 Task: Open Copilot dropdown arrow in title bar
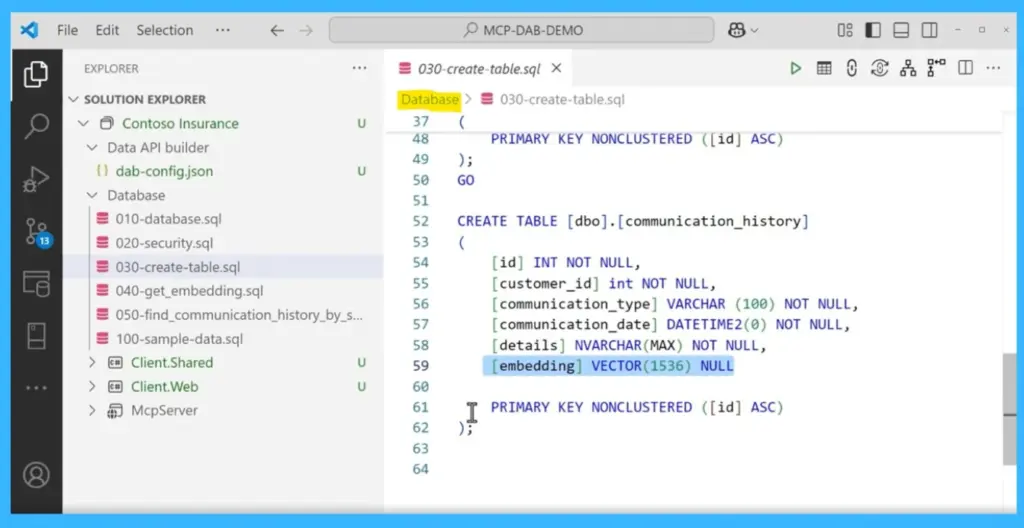tap(755, 31)
